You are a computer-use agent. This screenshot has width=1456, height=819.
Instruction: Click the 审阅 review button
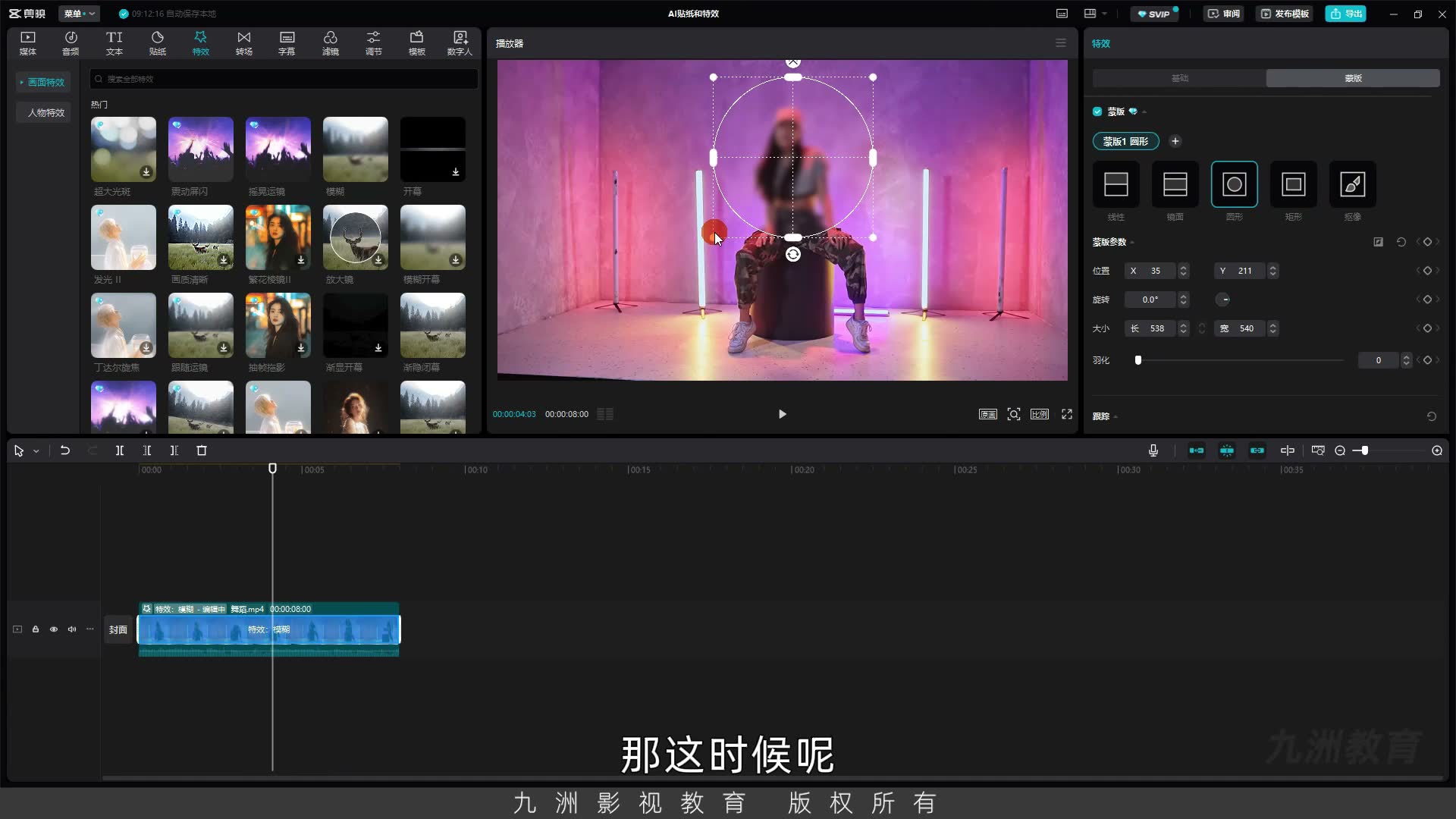(x=1224, y=14)
